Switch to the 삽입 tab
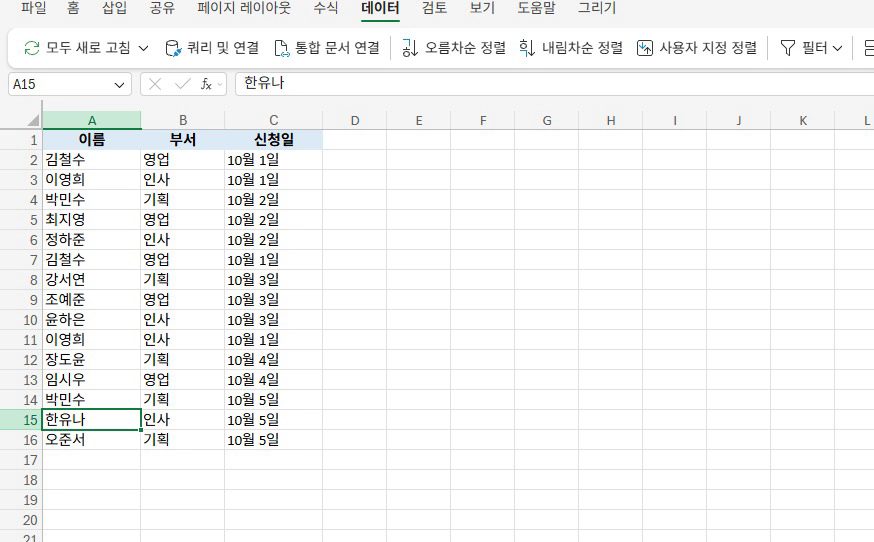 [x=114, y=8]
